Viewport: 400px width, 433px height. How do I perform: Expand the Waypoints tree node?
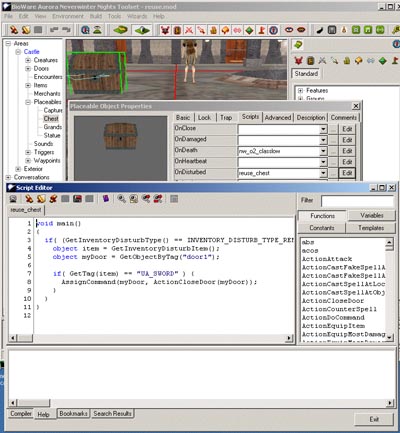(28, 160)
